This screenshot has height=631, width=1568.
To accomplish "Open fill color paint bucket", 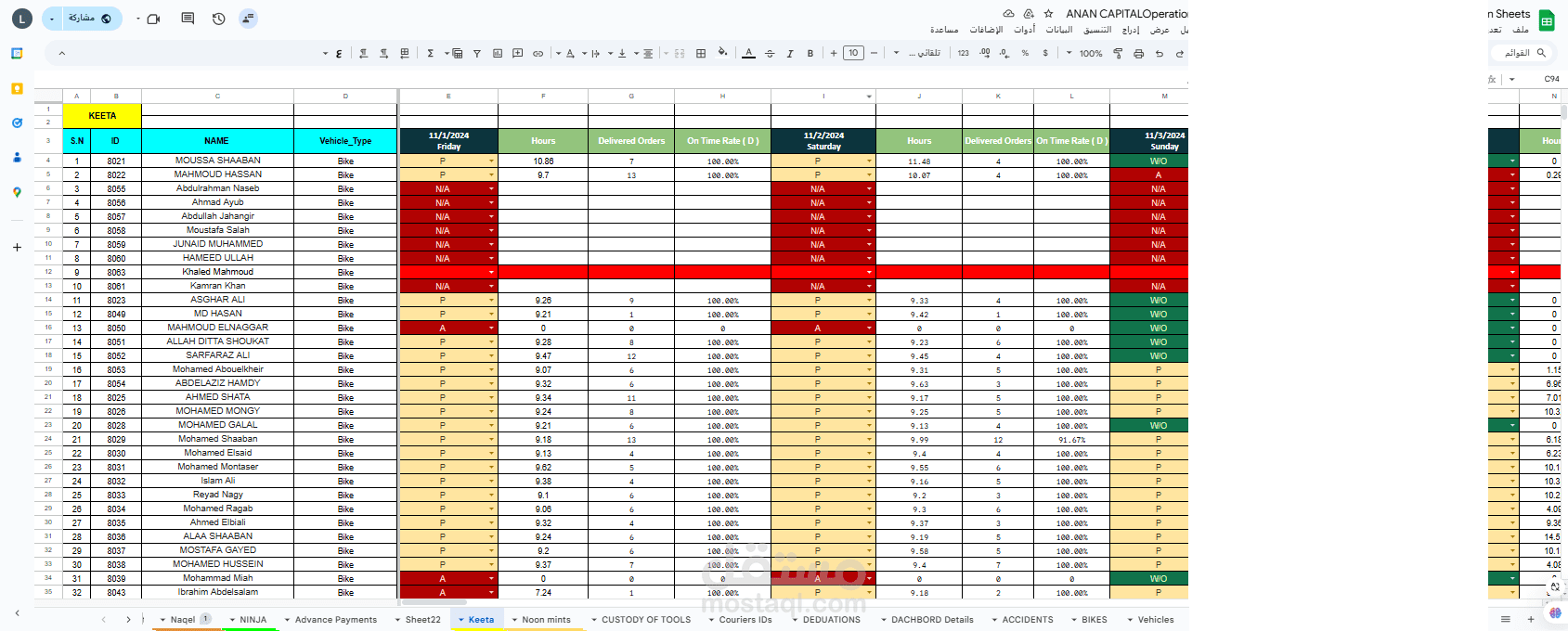I will click(x=722, y=54).
